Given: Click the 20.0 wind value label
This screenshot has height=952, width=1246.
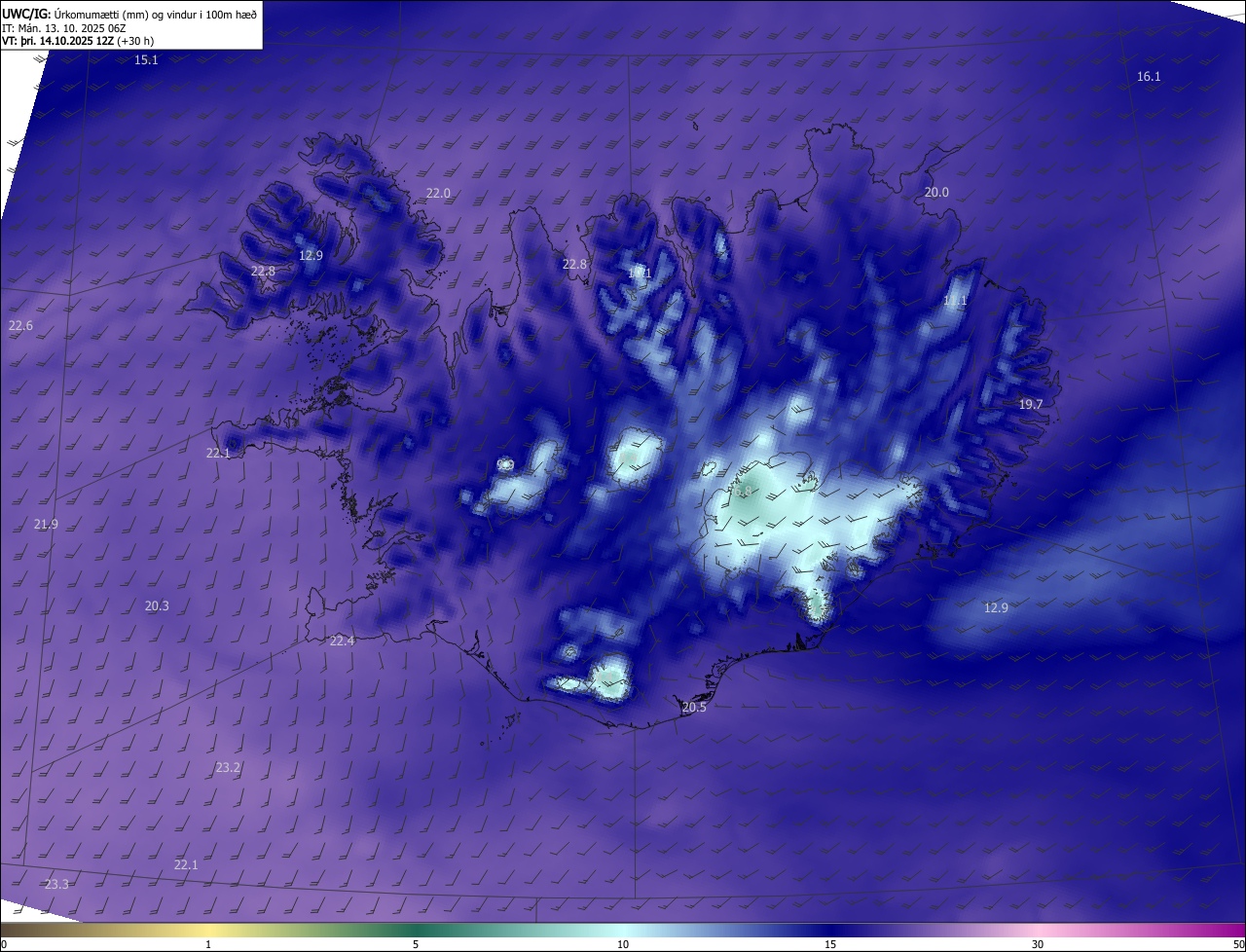Looking at the screenshot, I should (x=936, y=193).
